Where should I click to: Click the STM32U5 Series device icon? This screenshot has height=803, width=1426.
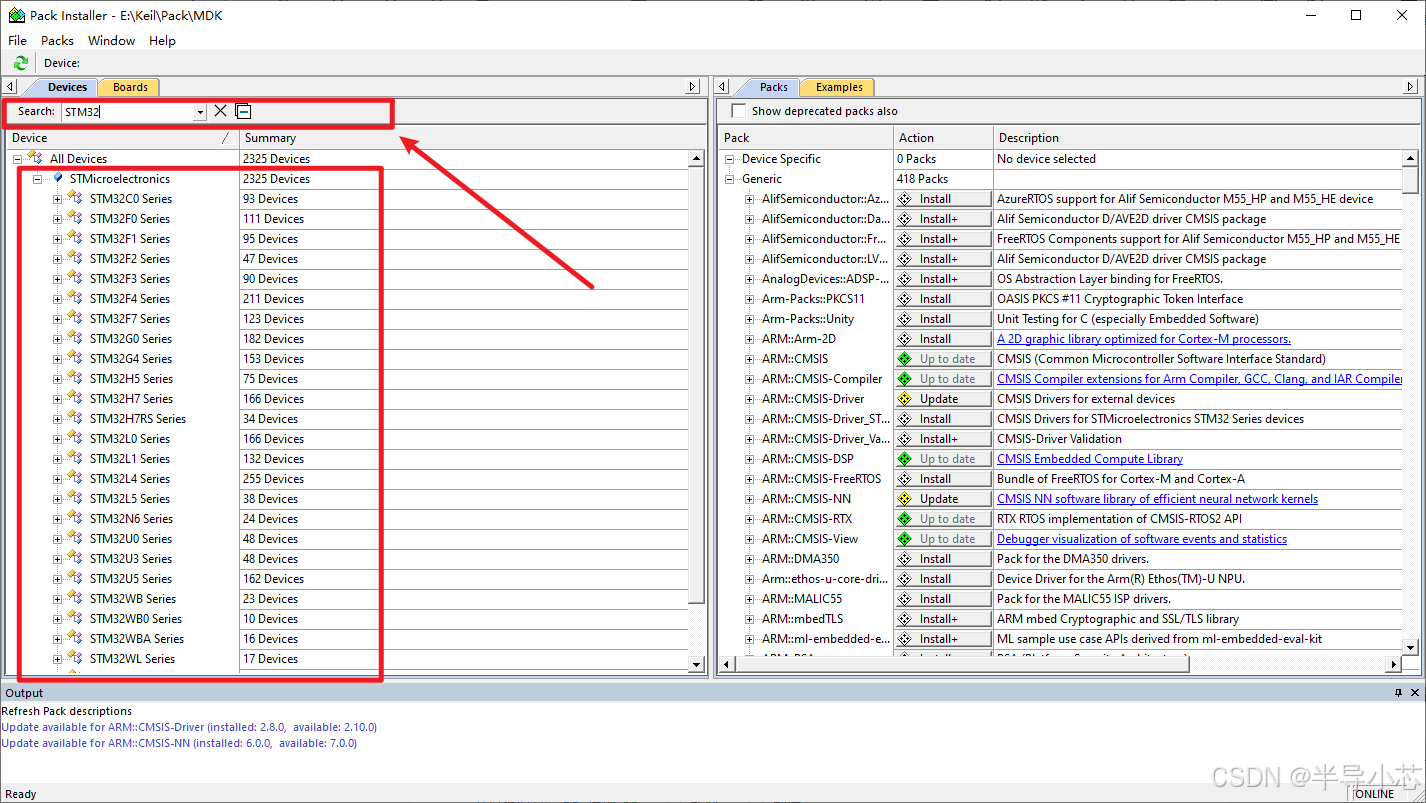click(76, 578)
